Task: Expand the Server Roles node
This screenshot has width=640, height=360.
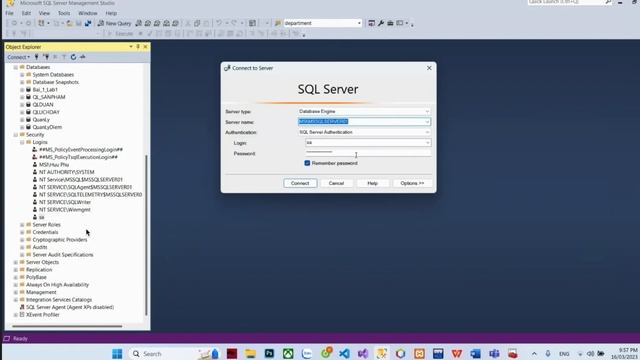Action: [x=22, y=225]
